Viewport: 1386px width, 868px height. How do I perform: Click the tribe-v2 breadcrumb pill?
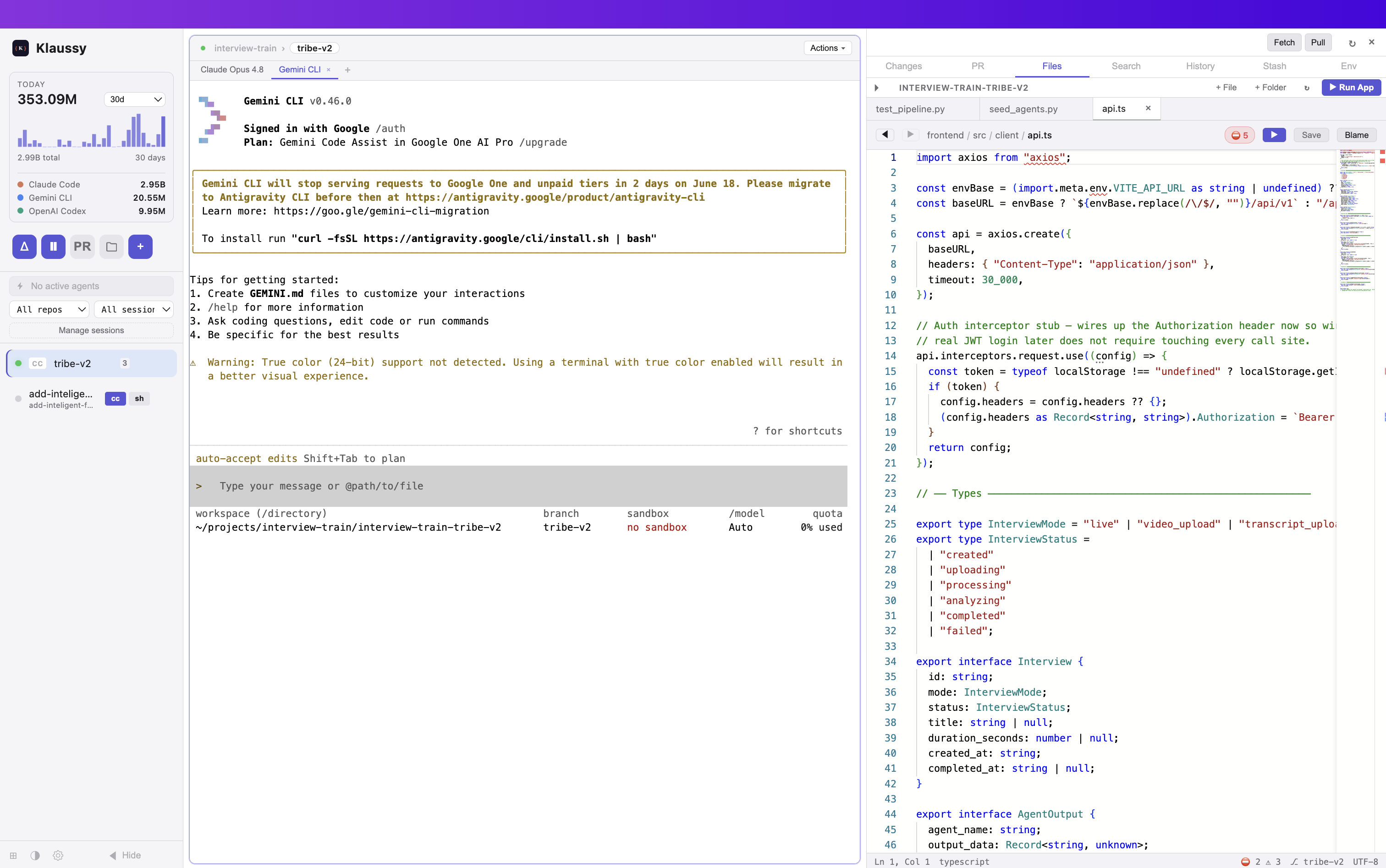[x=314, y=48]
